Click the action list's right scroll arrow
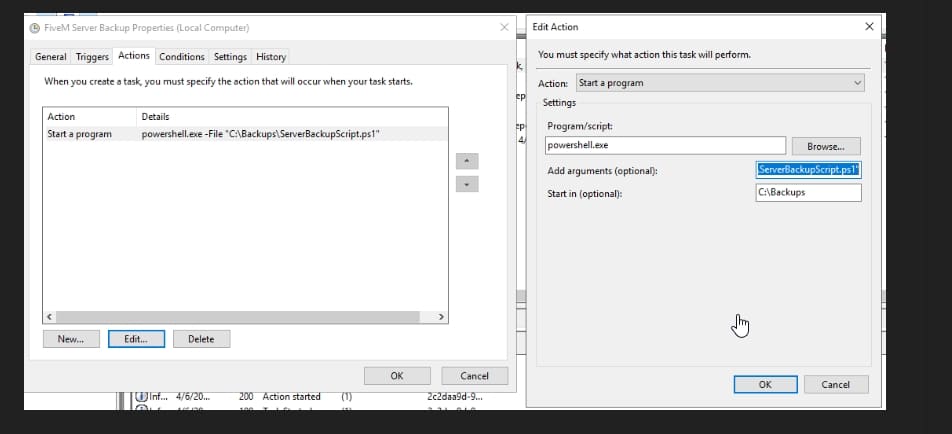This screenshot has width=952, height=434. pos(441,317)
